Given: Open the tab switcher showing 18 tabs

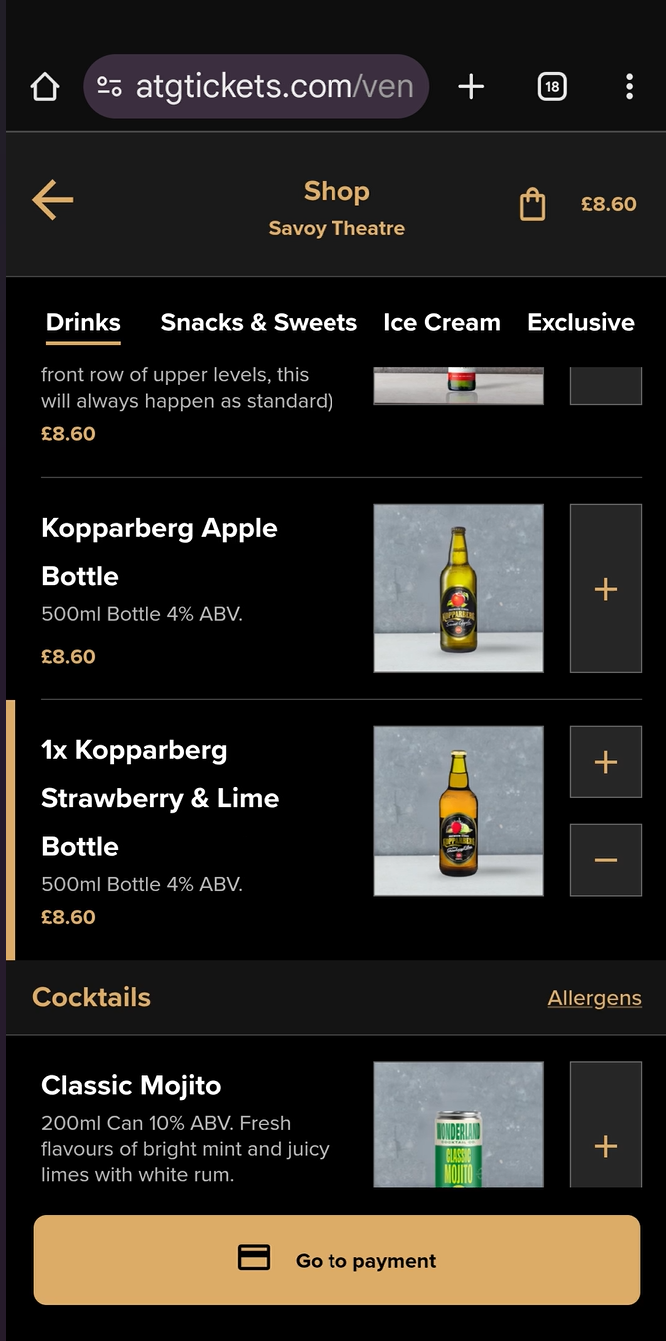Looking at the screenshot, I should (x=552, y=87).
